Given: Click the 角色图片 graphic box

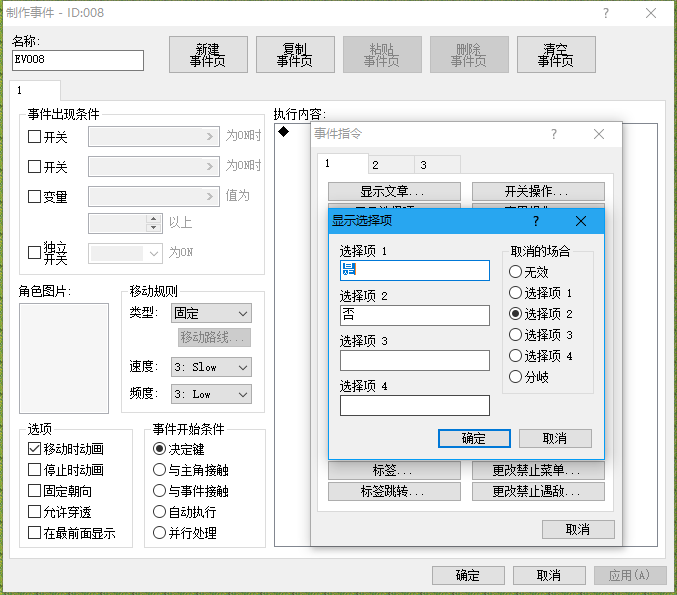Looking at the screenshot, I should 64,358.
